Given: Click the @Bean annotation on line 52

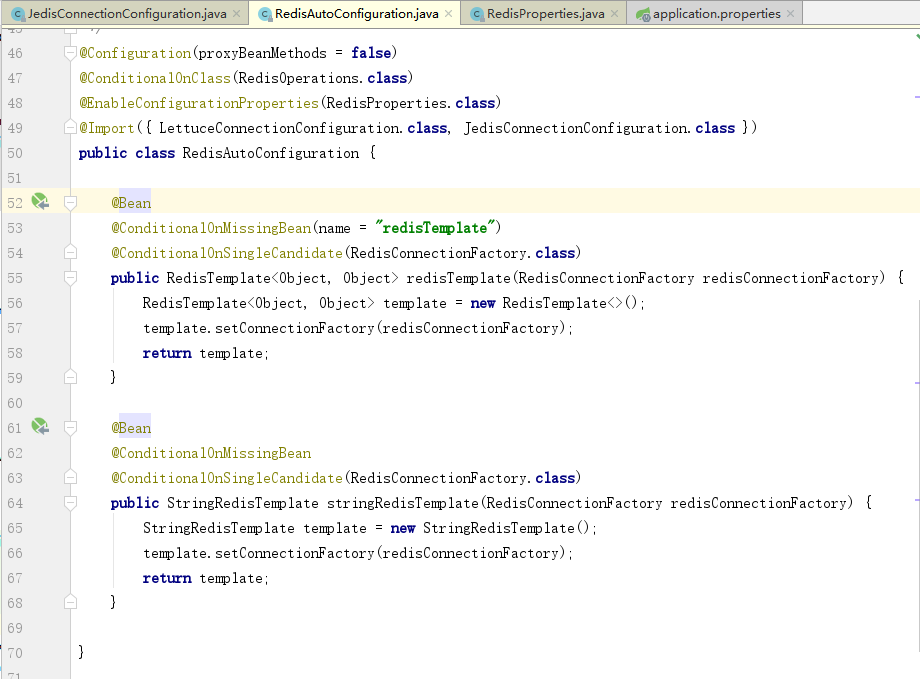Looking at the screenshot, I should pos(131,203).
